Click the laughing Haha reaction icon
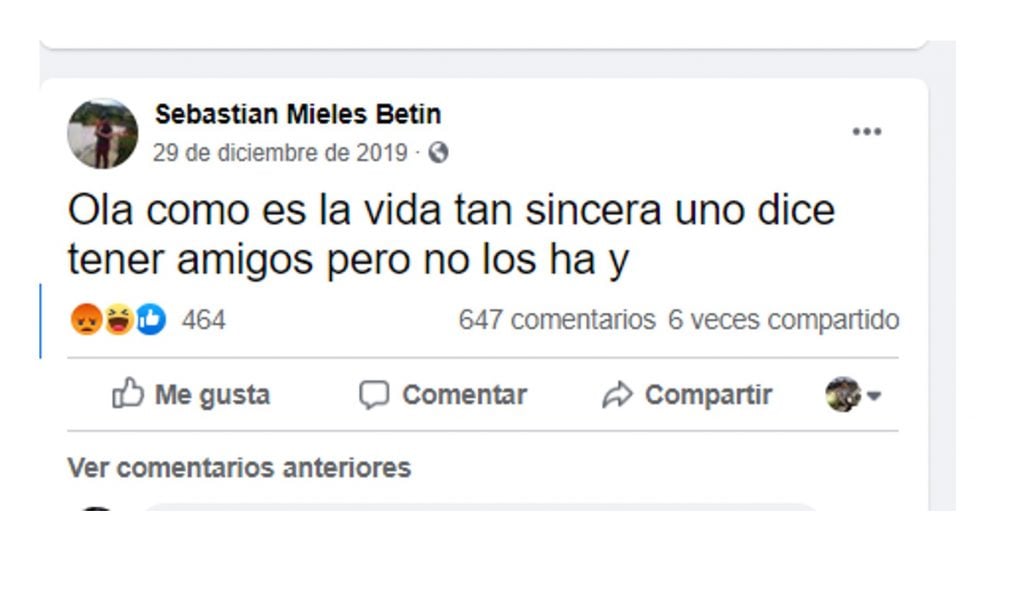The width and height of the screenshot is (1024, 603). (x=119, y=320)
